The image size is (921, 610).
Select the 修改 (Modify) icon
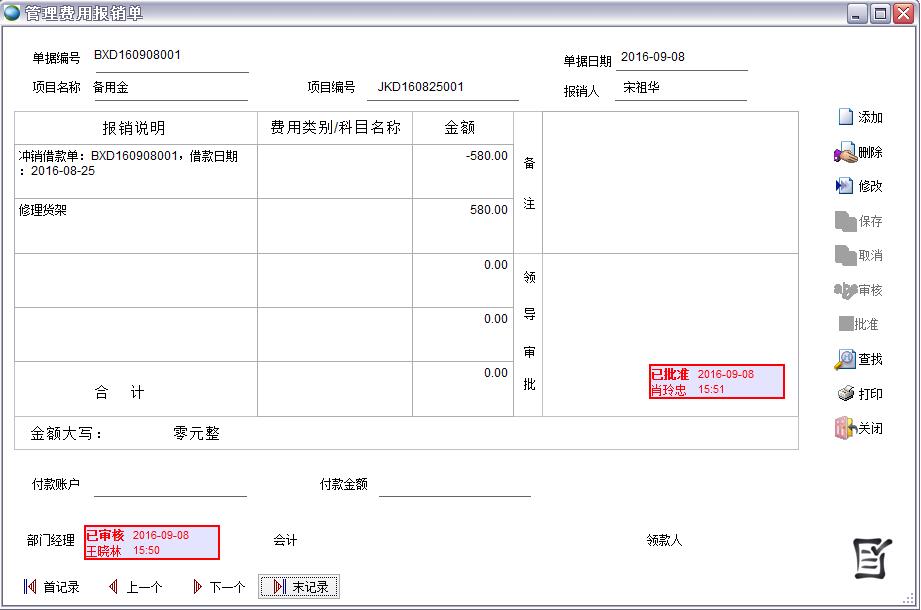click(861, 186)
